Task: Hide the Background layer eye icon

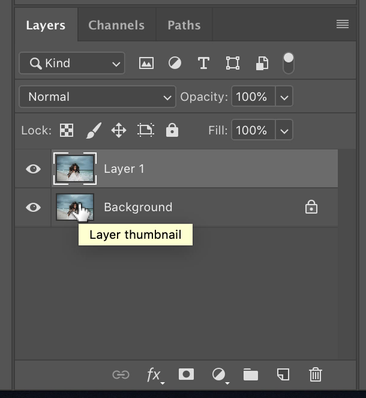Action: 33,207
